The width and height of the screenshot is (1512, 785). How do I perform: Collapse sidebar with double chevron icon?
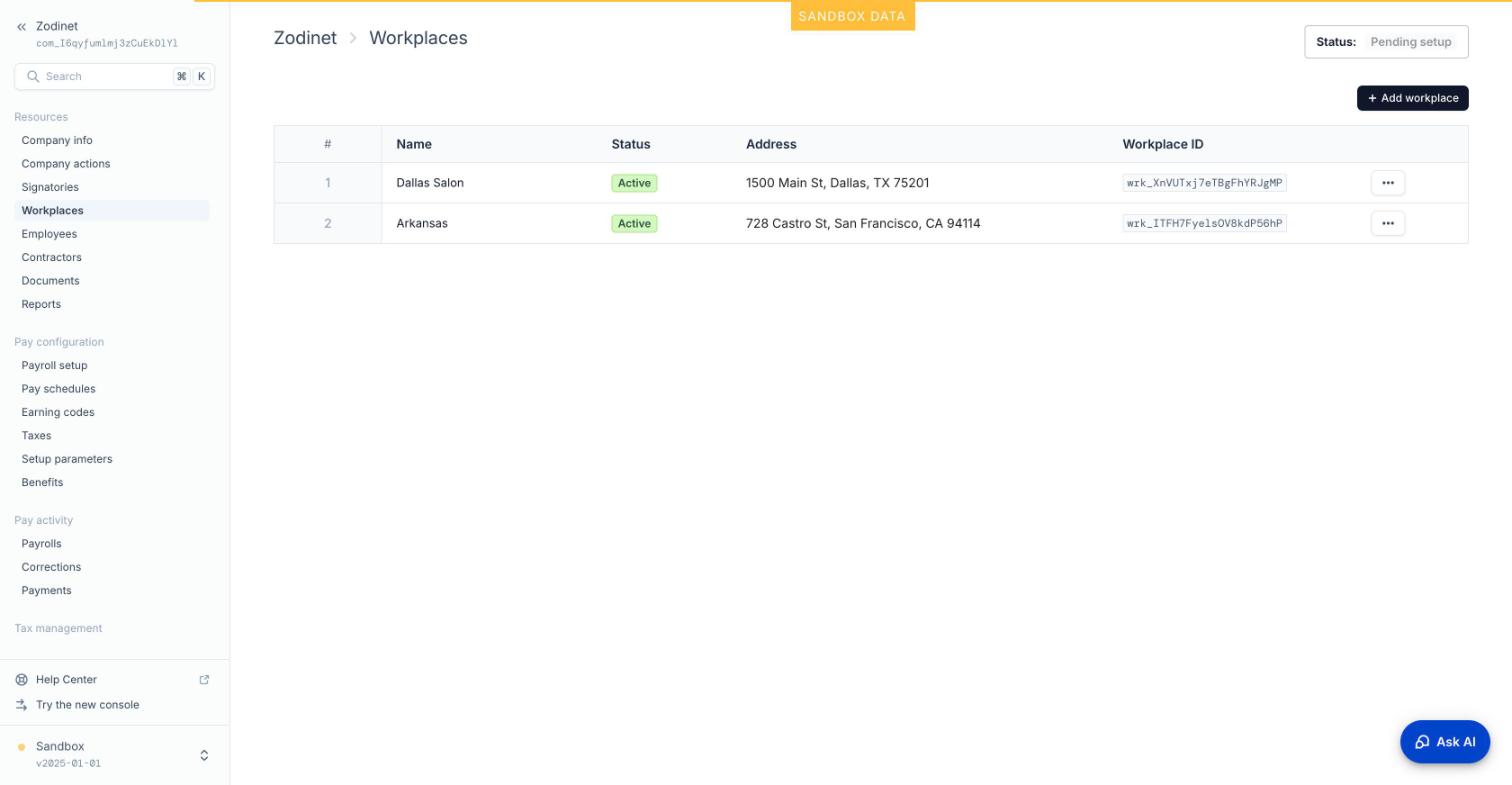(x=21, y=27)
